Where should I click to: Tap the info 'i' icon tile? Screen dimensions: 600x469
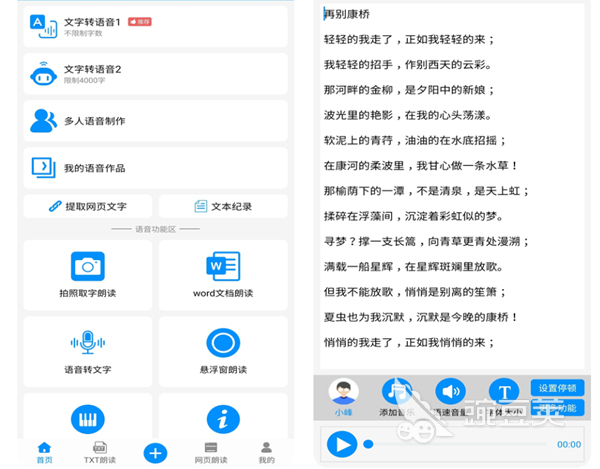(223, 419)
